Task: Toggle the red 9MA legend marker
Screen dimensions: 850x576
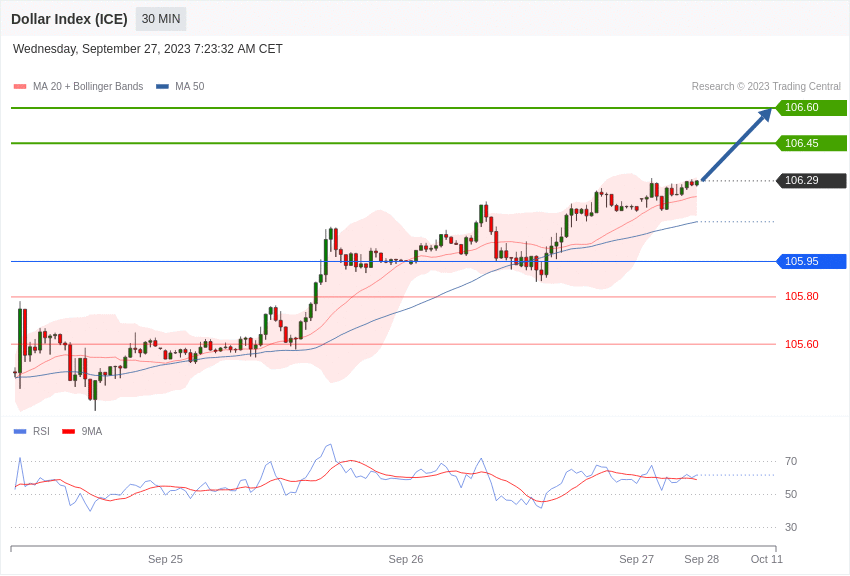Action: click(x=68, y=432)
